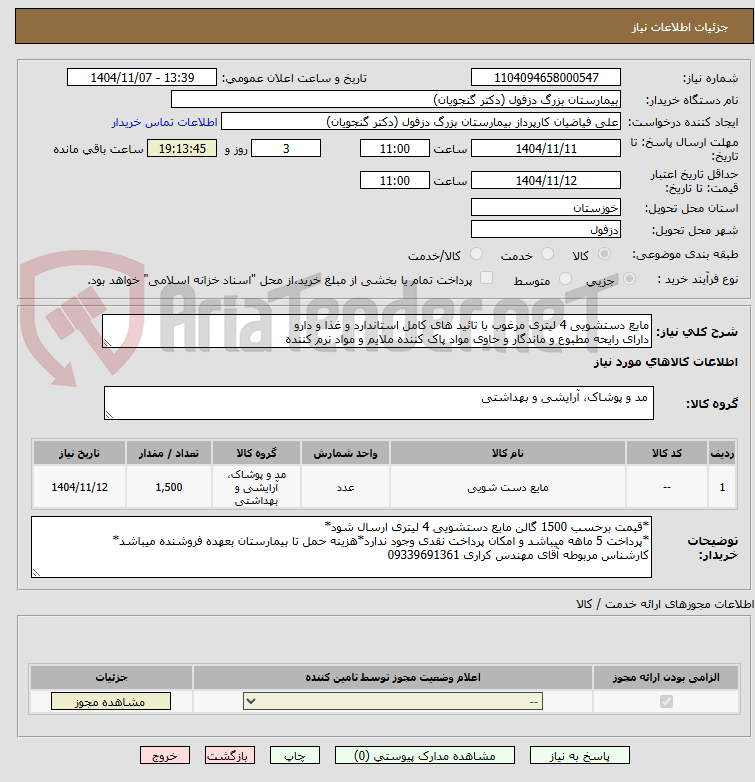Click the اطلاعات کالاهای مورد نیاز heading

(x=666, y=362)
